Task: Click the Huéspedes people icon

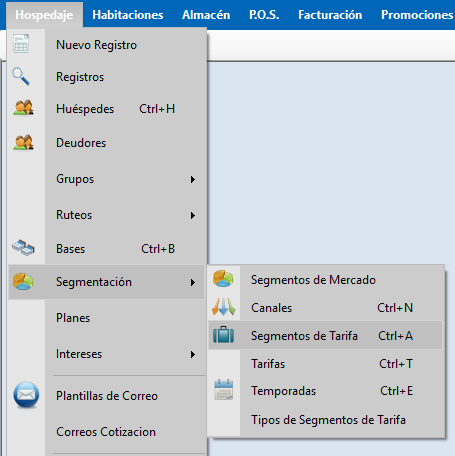Action: tap(23, 108)
